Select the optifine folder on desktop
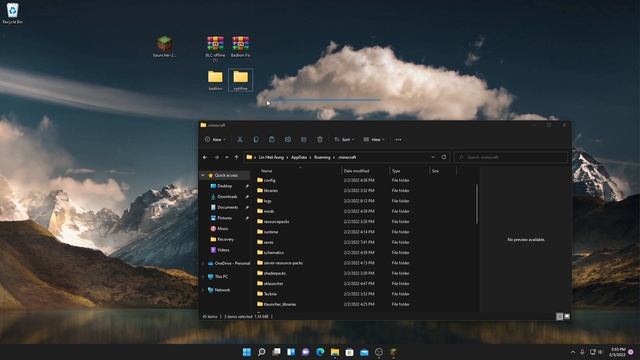Viewport: 640px width, 360px height. [x=240, y=80]
